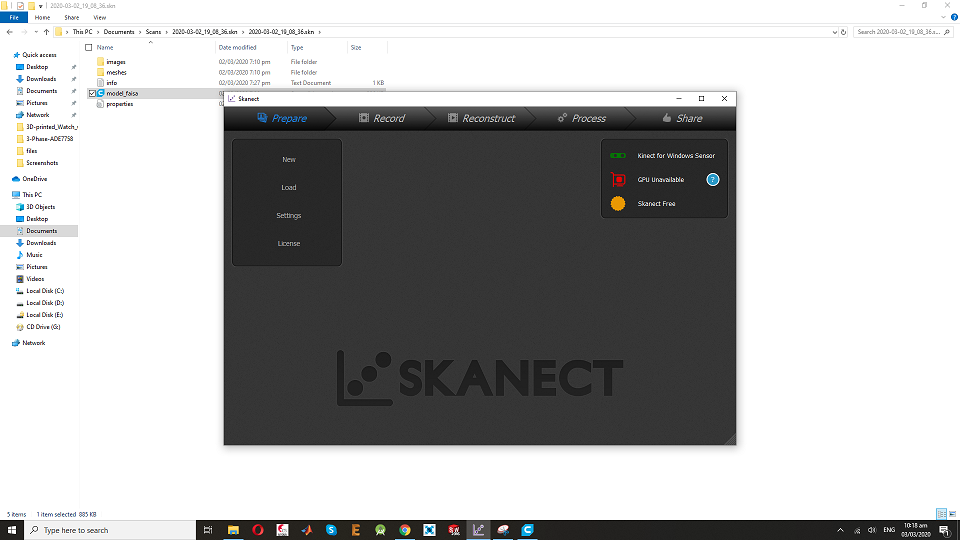The height and width of the screenshot is (540, 960).
Task: Switch to the Record tab
Action: (x=381, y=118)
